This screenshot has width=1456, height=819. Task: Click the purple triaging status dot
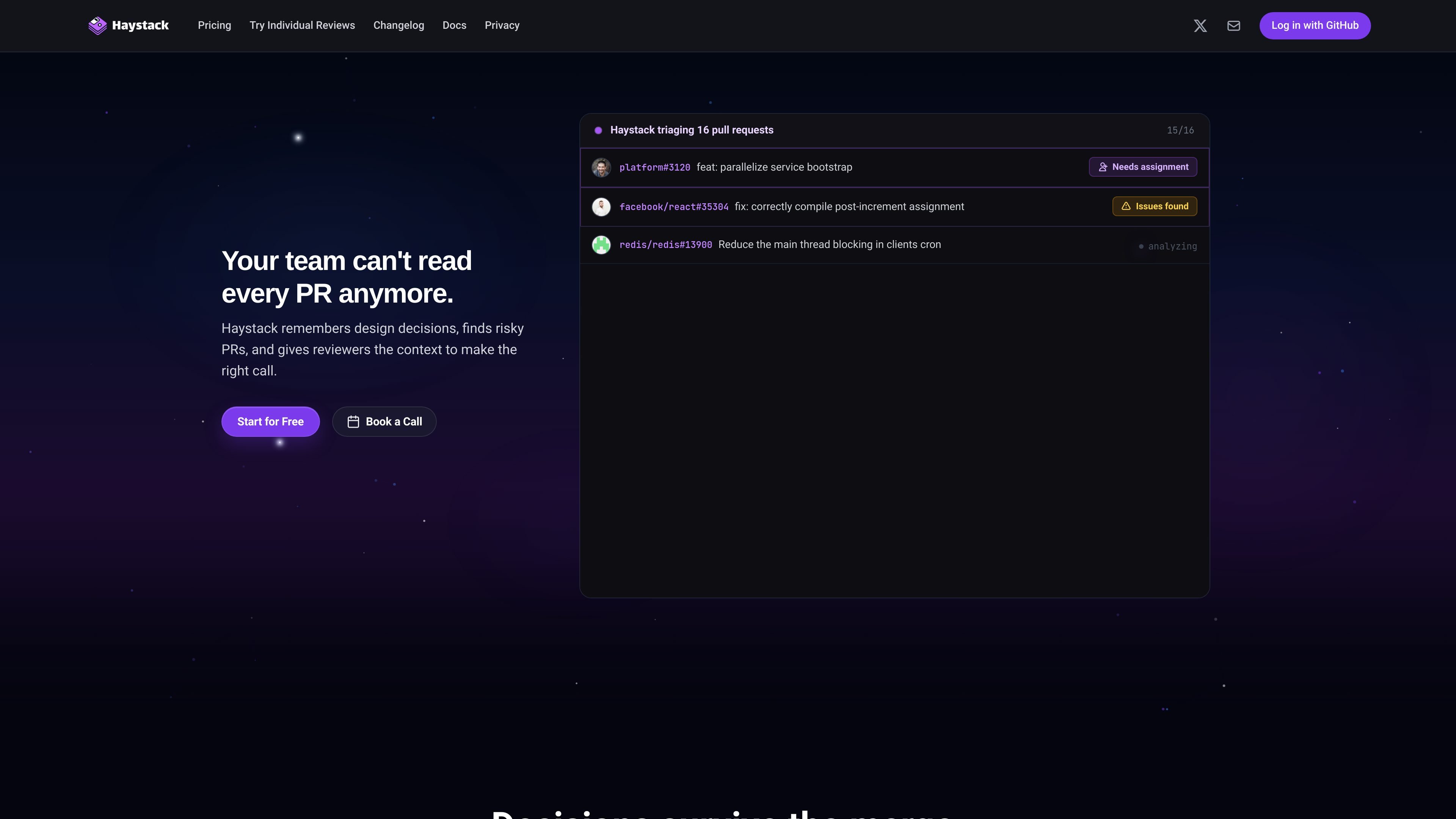pyautogui.click(x=598, y=130)
